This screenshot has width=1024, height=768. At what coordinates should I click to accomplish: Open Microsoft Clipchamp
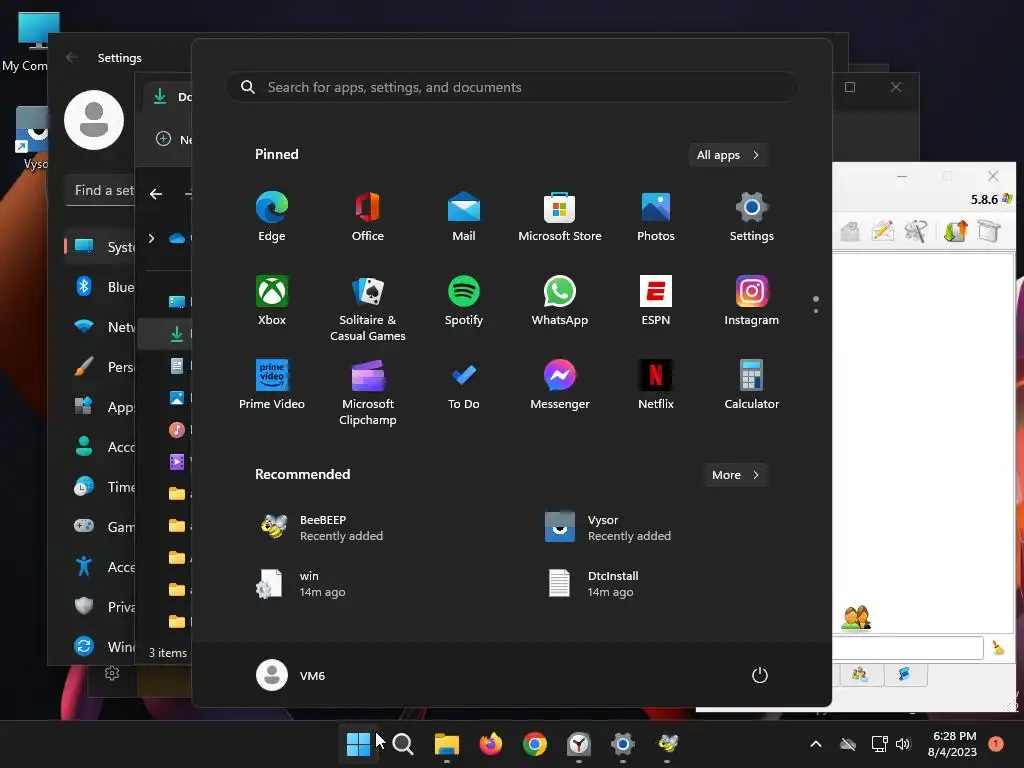pos(368,392)
